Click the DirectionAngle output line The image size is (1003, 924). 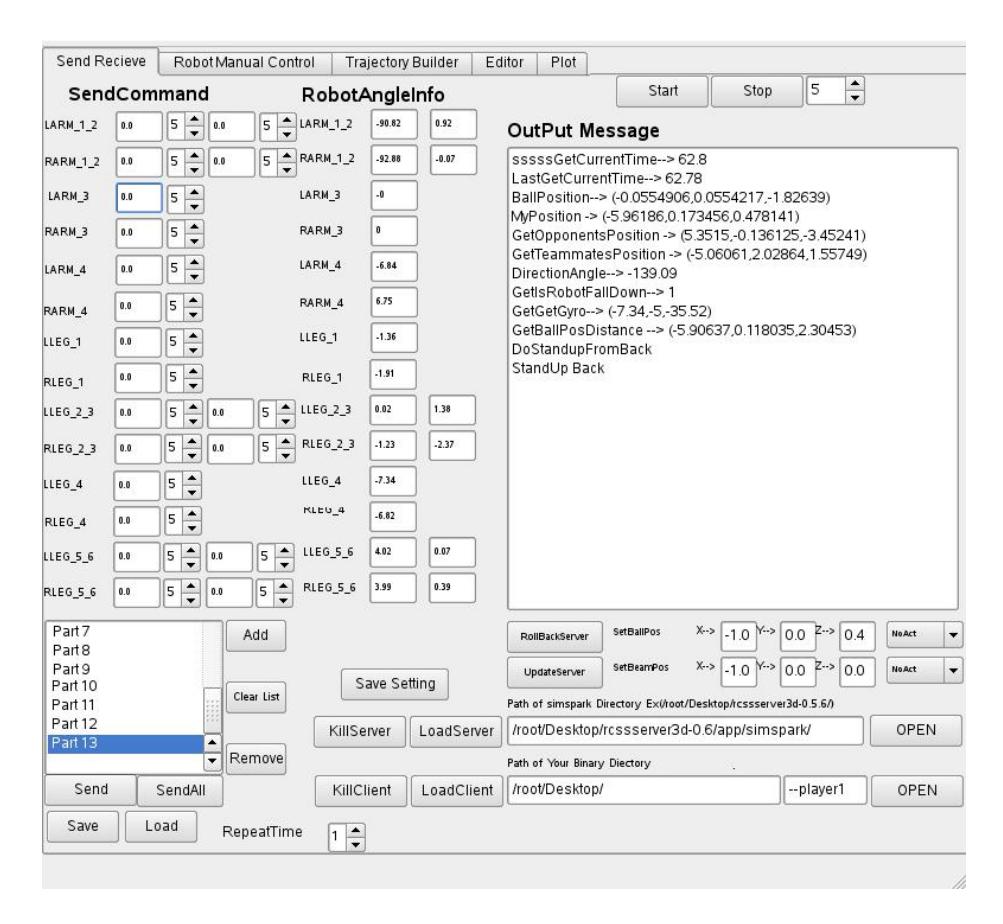[594, 274]
